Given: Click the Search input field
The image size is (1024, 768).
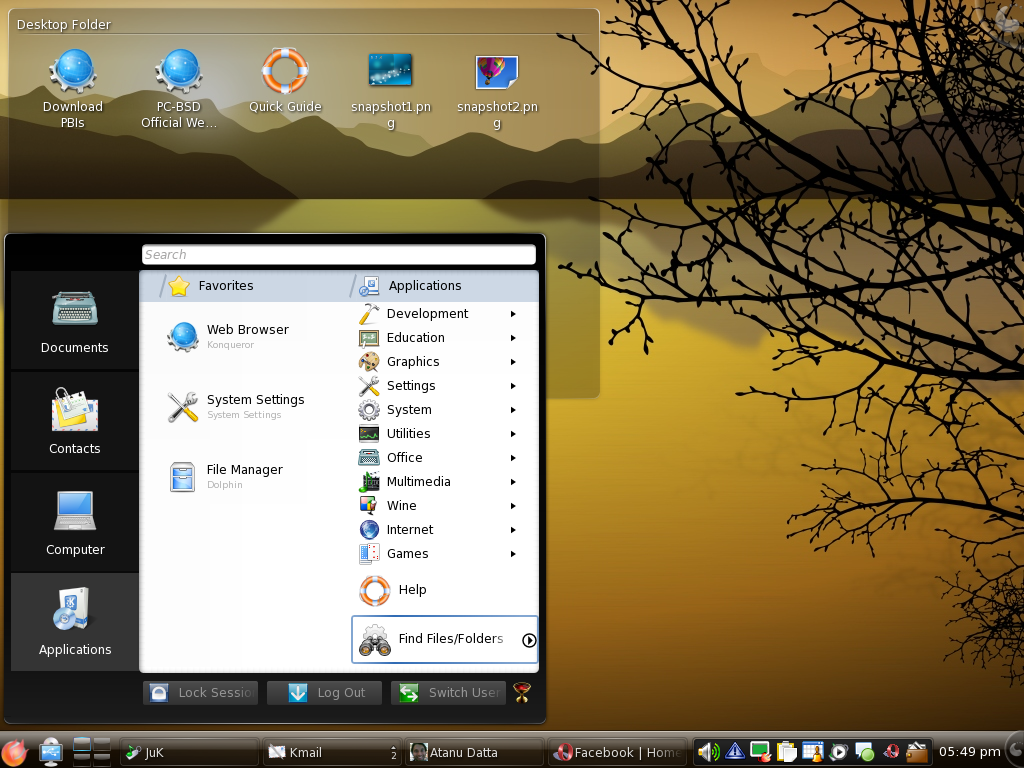Looking at the screenshot, I should 339,255.
